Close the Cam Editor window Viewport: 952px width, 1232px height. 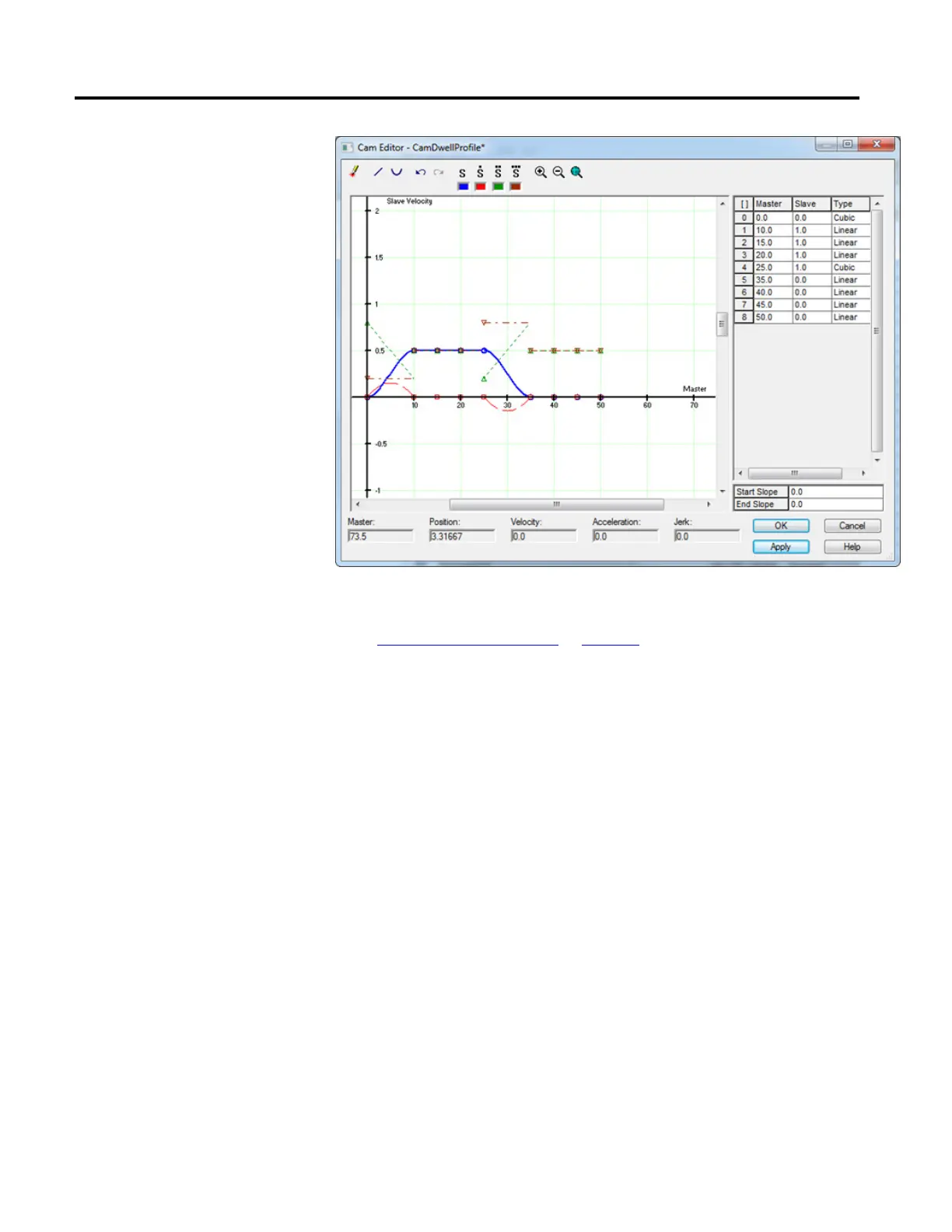point(877,145)
